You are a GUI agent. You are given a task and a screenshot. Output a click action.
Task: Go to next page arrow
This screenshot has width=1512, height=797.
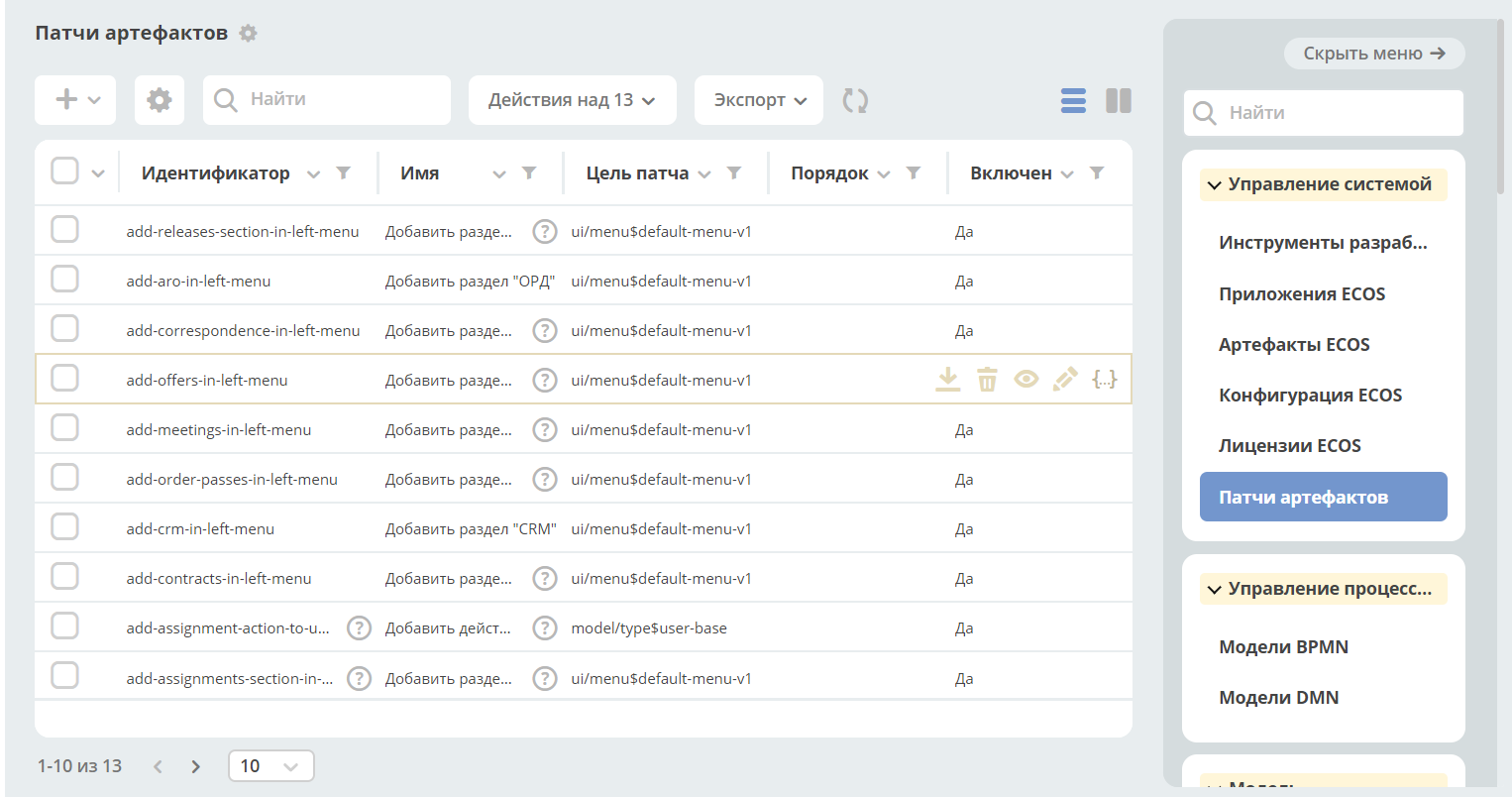point(195,766)
